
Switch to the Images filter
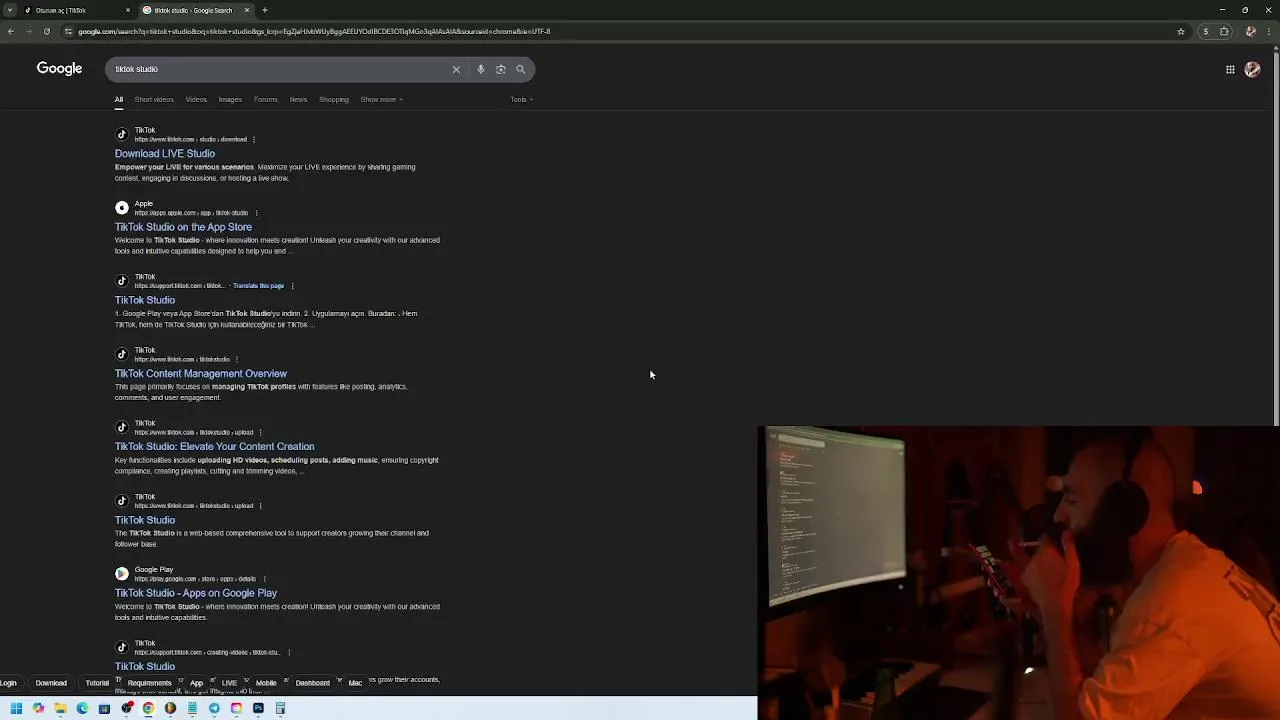click(230, 99)
